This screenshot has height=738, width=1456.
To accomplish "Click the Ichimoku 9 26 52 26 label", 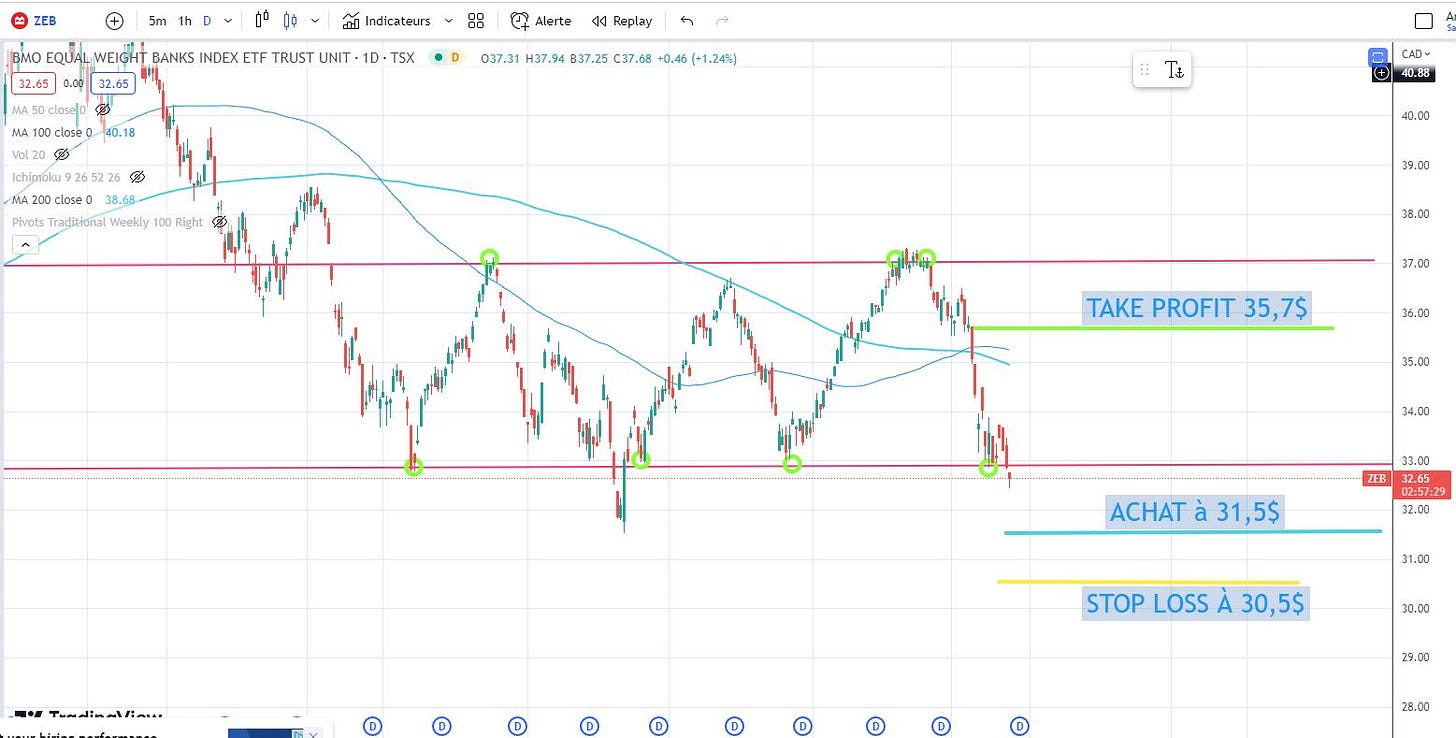I will pos(66,177).
